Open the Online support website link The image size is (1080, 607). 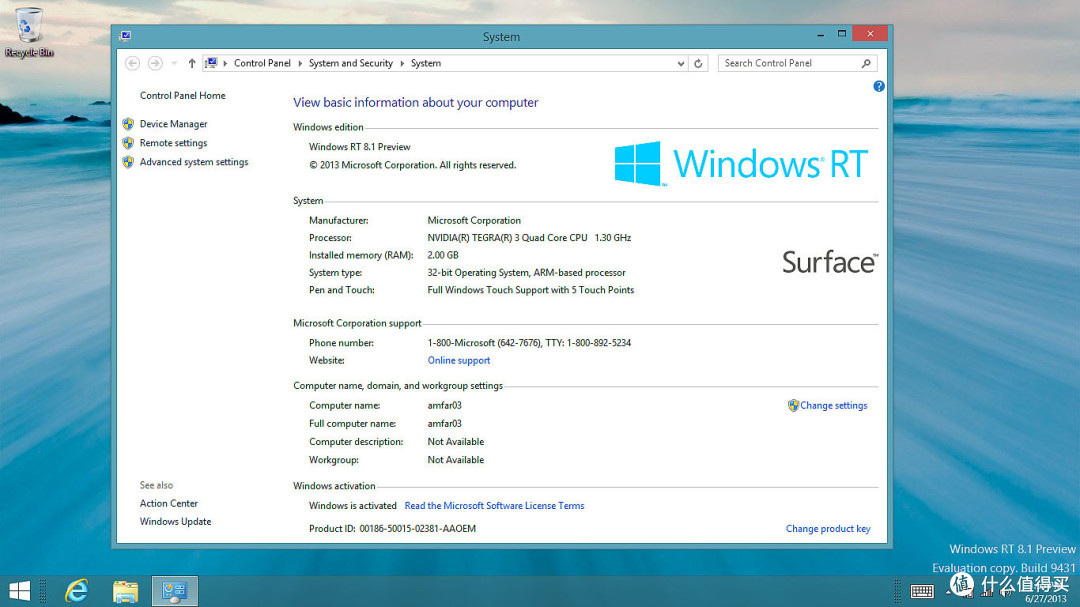pyautogui.click(x=459, y=360)
